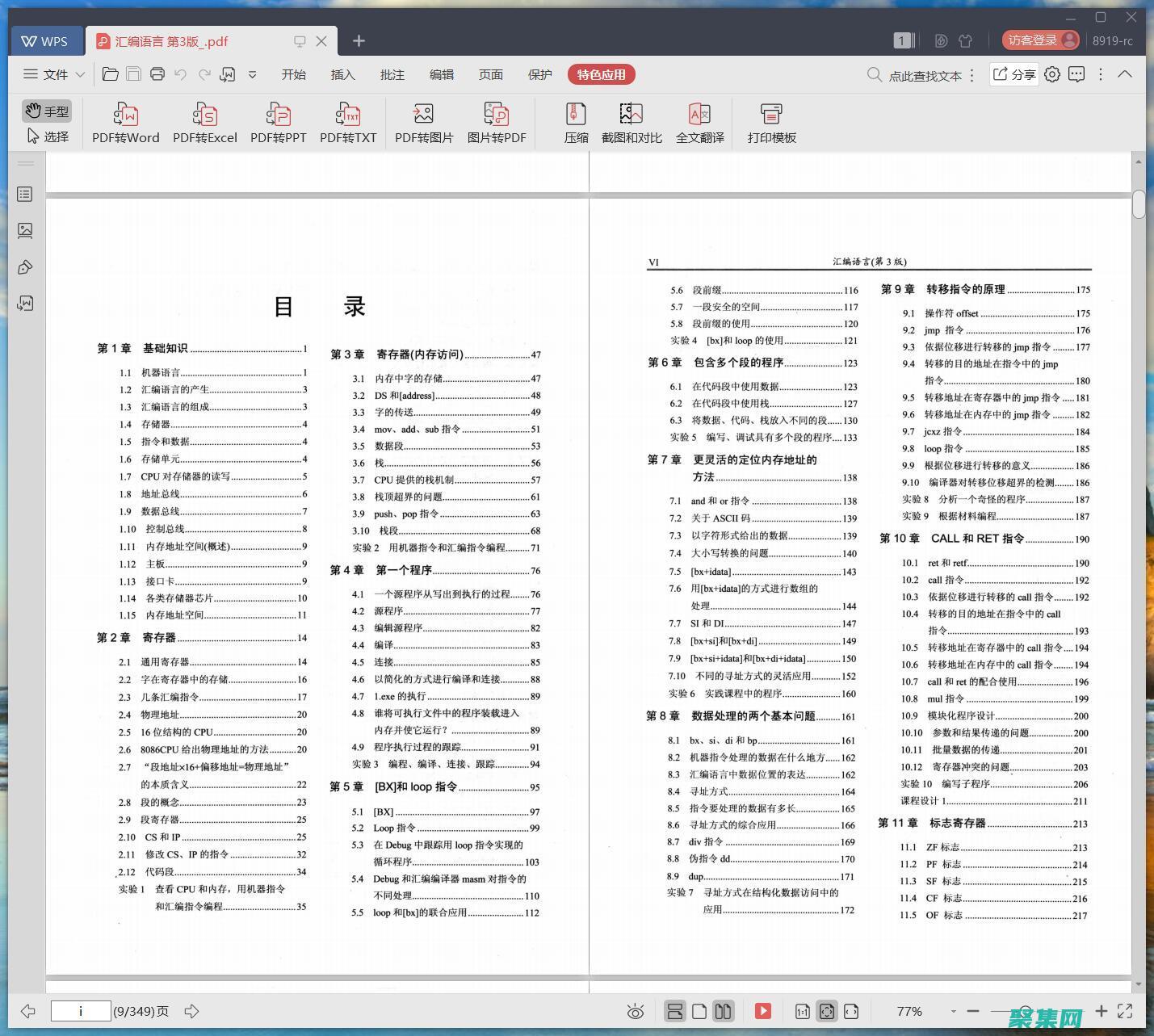Toggle the hand tool 手型
The image size is (1154, 1036).
click(x=46, y=111)
